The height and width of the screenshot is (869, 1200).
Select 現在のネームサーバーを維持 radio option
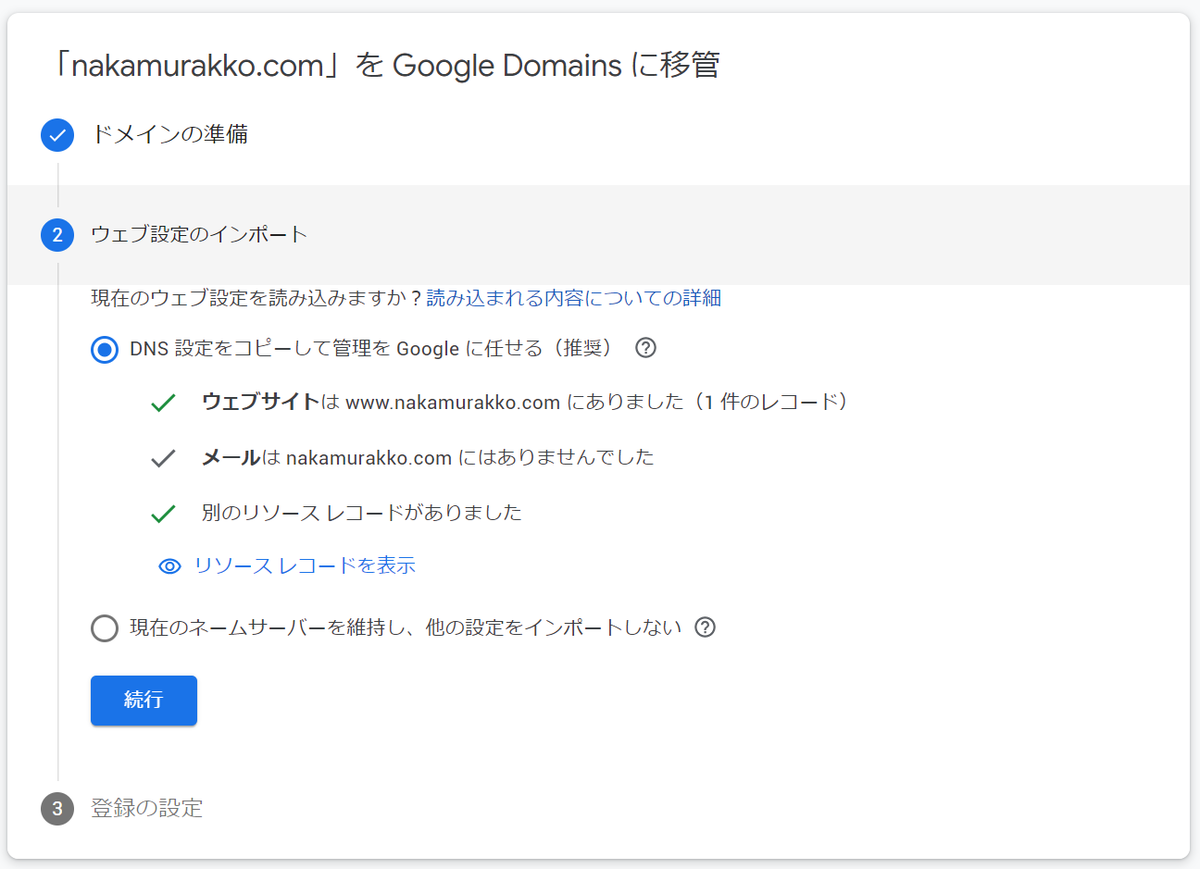point(105,629)
